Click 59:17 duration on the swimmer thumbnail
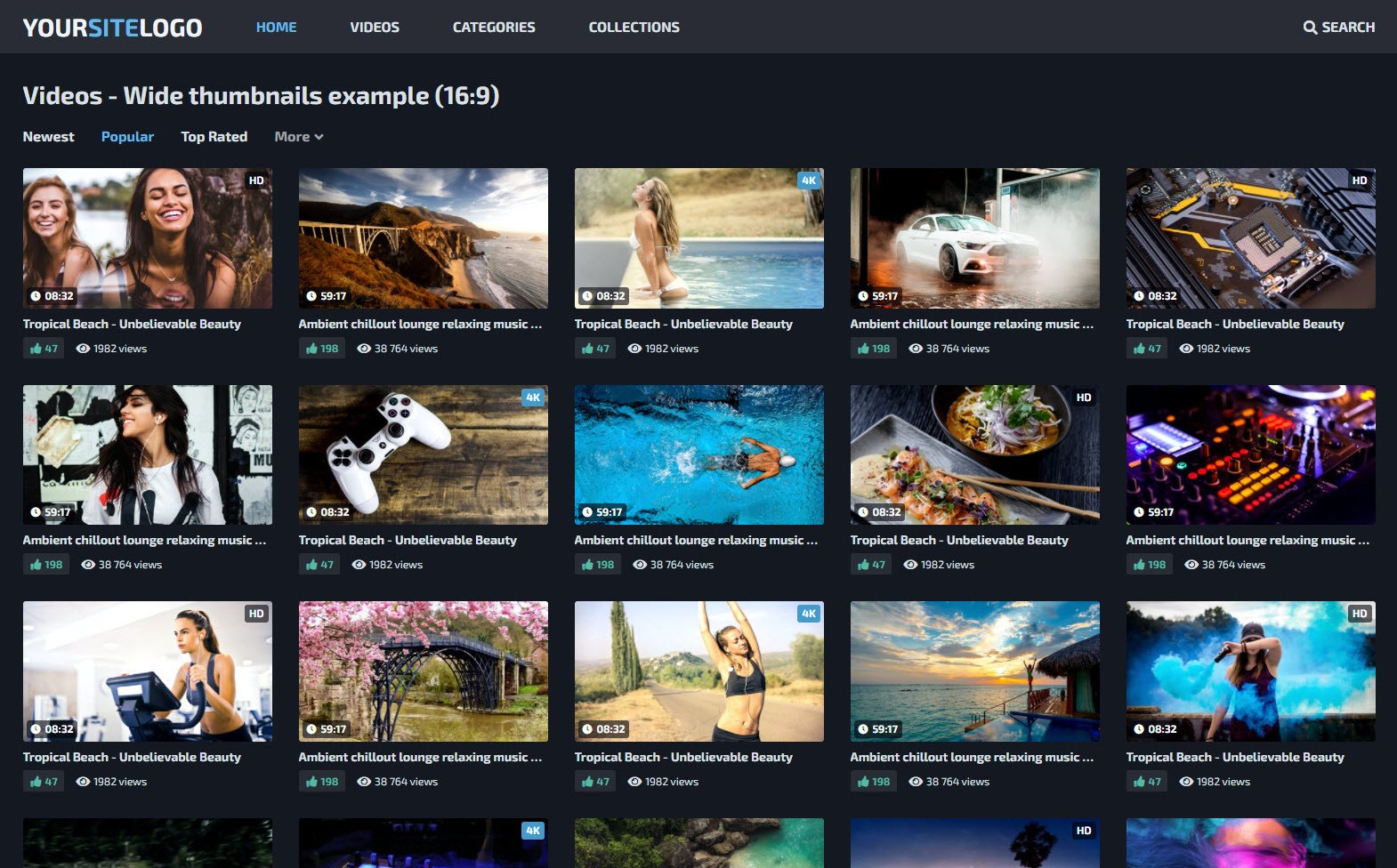 (x=602, y=512)
